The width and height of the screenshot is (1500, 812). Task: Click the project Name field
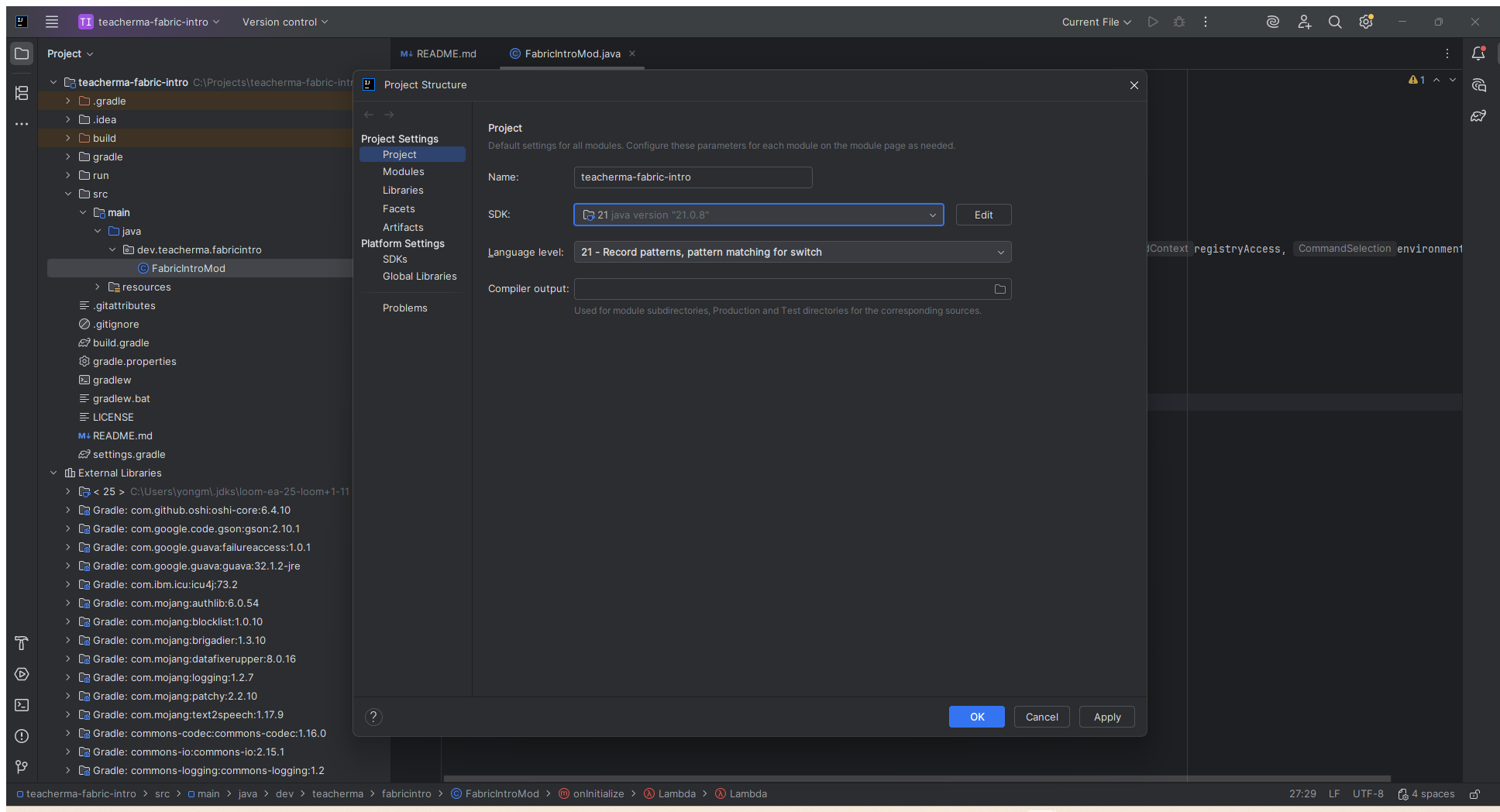coord(693,177)
